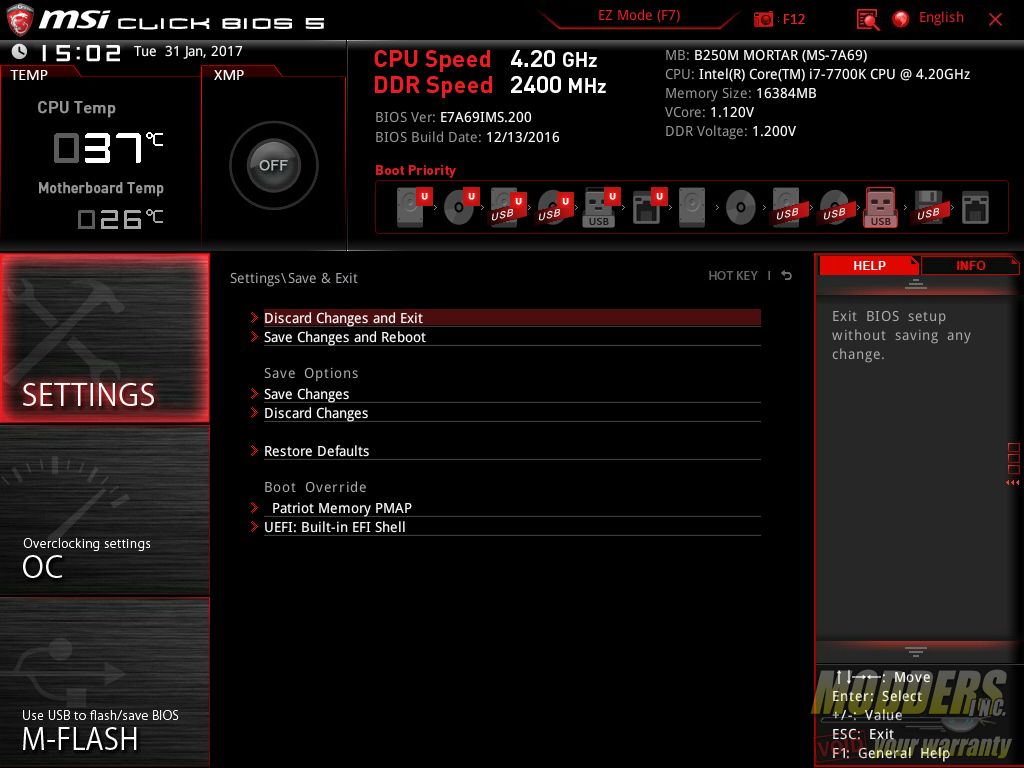Viewport: 1024px width, 768px height.
Task: Close the BIOS with the red X
Action: click(x=995, y=20)
